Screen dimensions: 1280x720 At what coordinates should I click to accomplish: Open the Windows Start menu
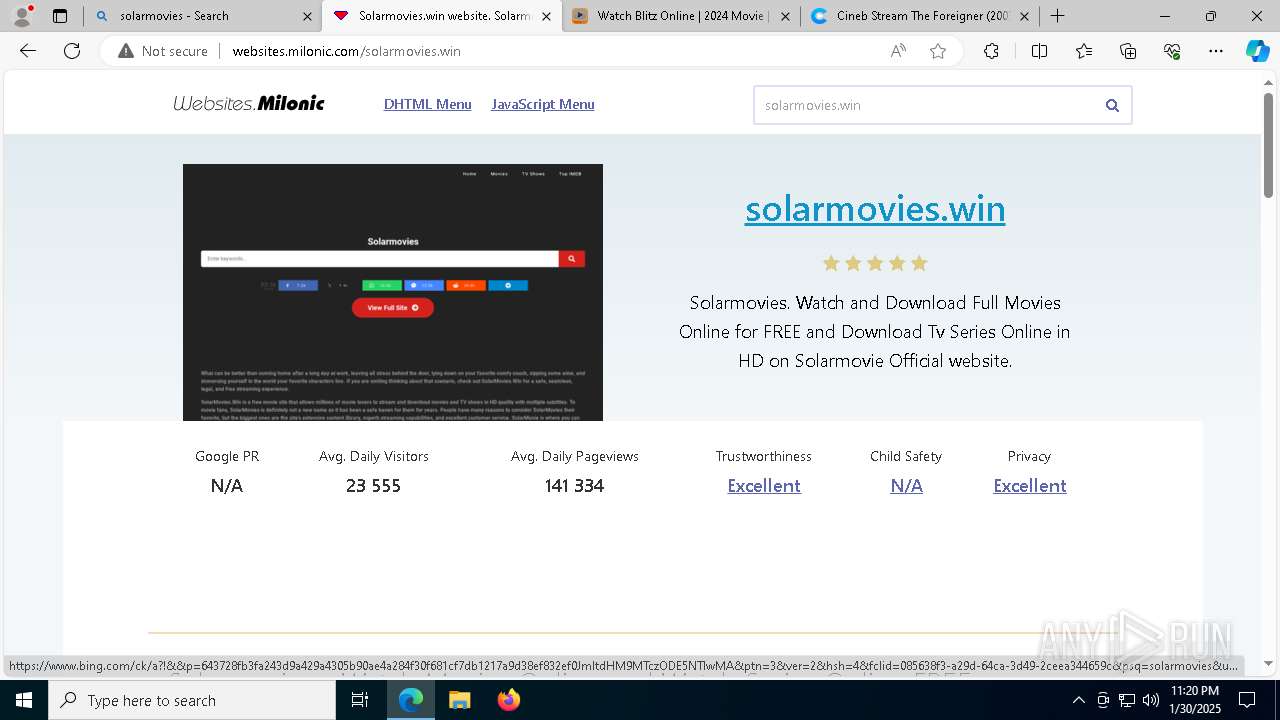[x=24, y=700]
